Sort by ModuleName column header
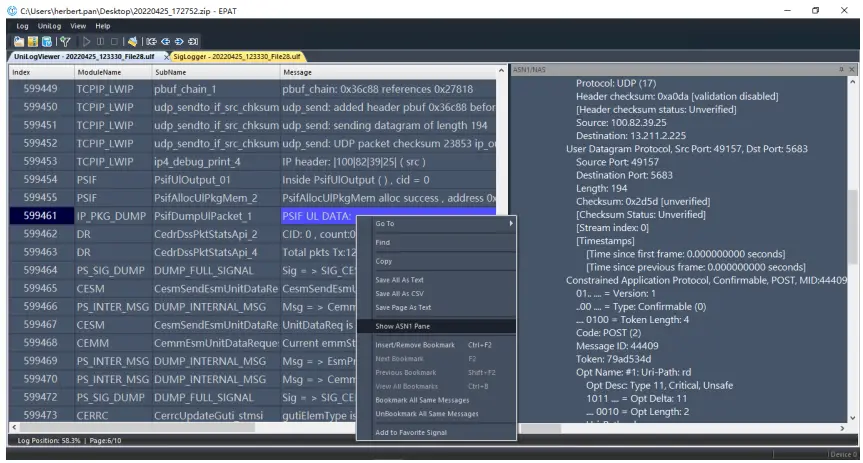863x463 pixels. [100, 72]
